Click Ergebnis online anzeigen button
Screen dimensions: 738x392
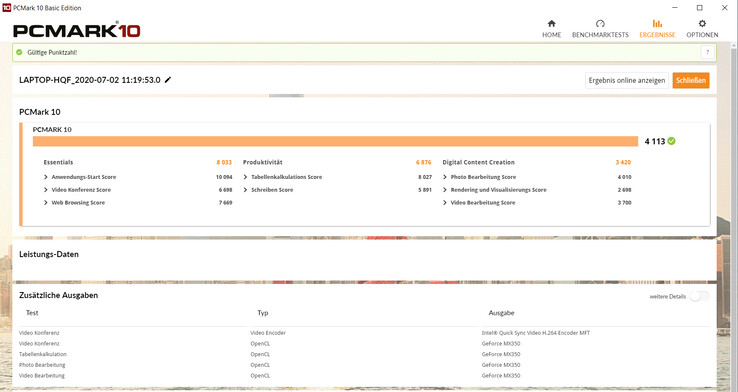[x=626, y=80]
